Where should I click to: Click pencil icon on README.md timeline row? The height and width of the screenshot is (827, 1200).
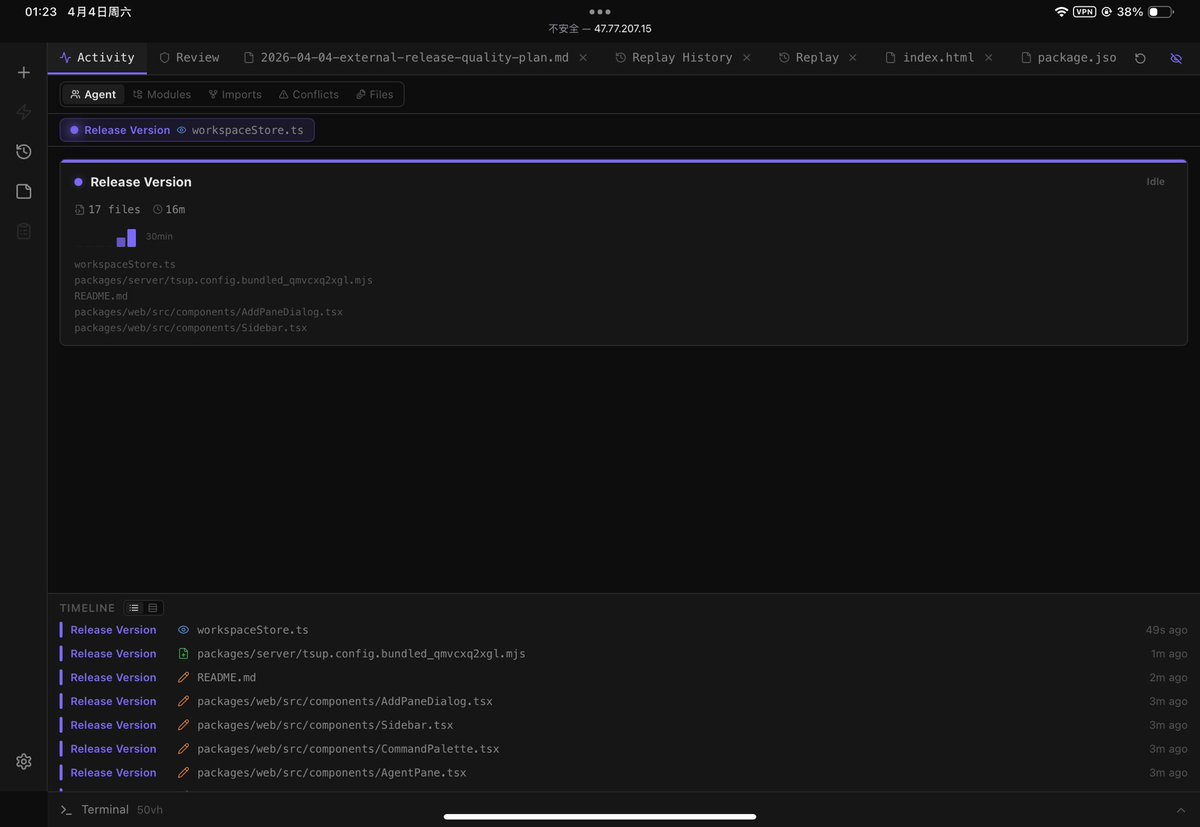point(183,678)
